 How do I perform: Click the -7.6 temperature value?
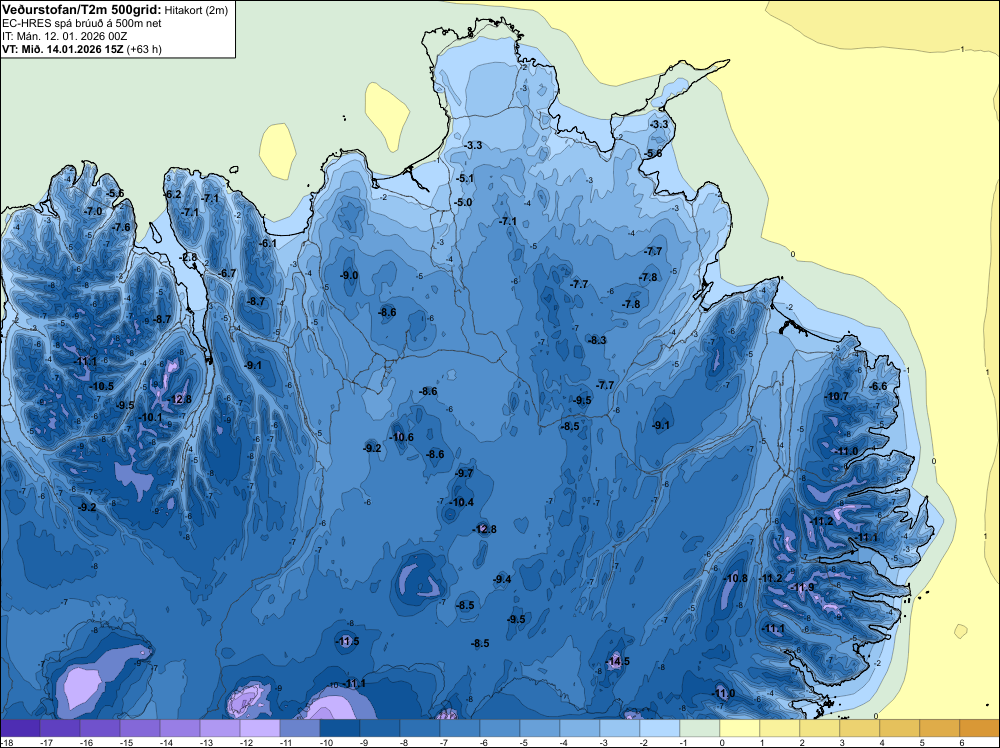(121, 227)
